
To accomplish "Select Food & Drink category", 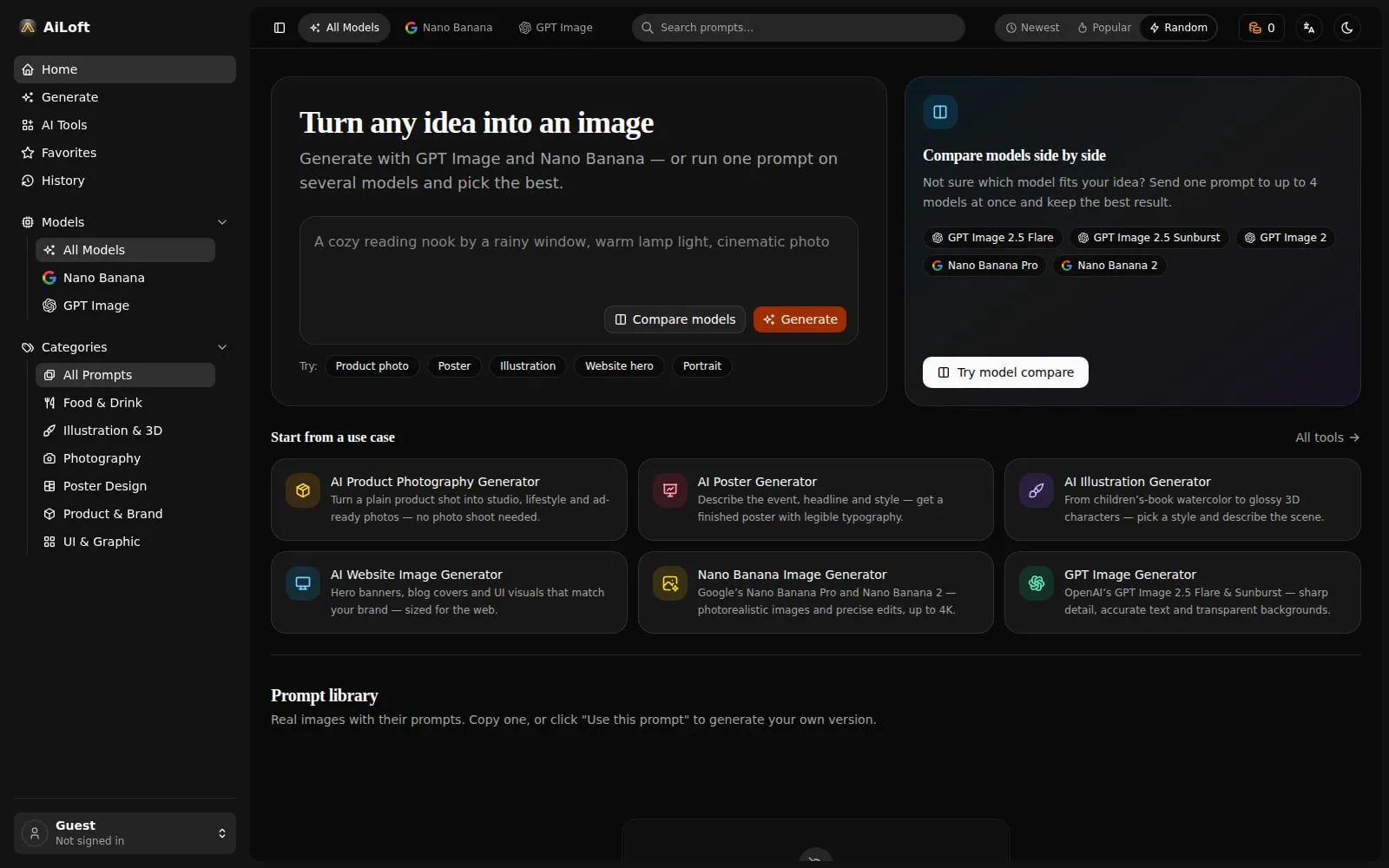I will [x=125, y=403].
